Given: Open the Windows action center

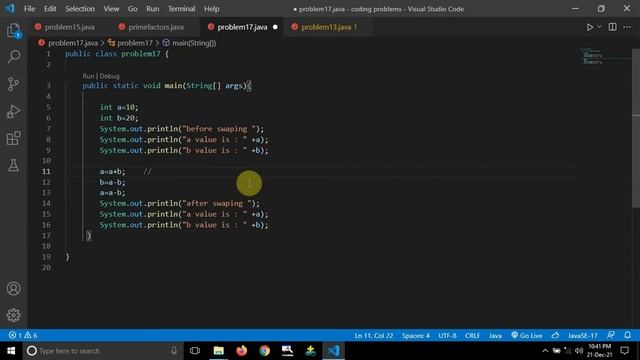Looking at the screenshot, I should coord(624,351).
